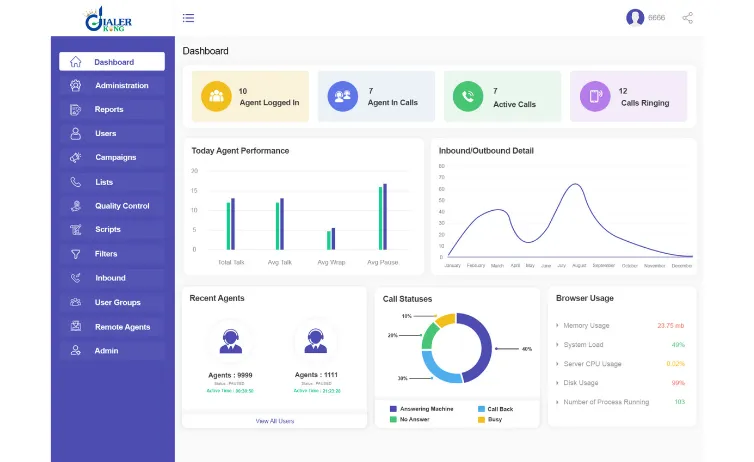Viewport: 754px width, 462px height.
Task: Click the Reports document icon
Action: 75,110
